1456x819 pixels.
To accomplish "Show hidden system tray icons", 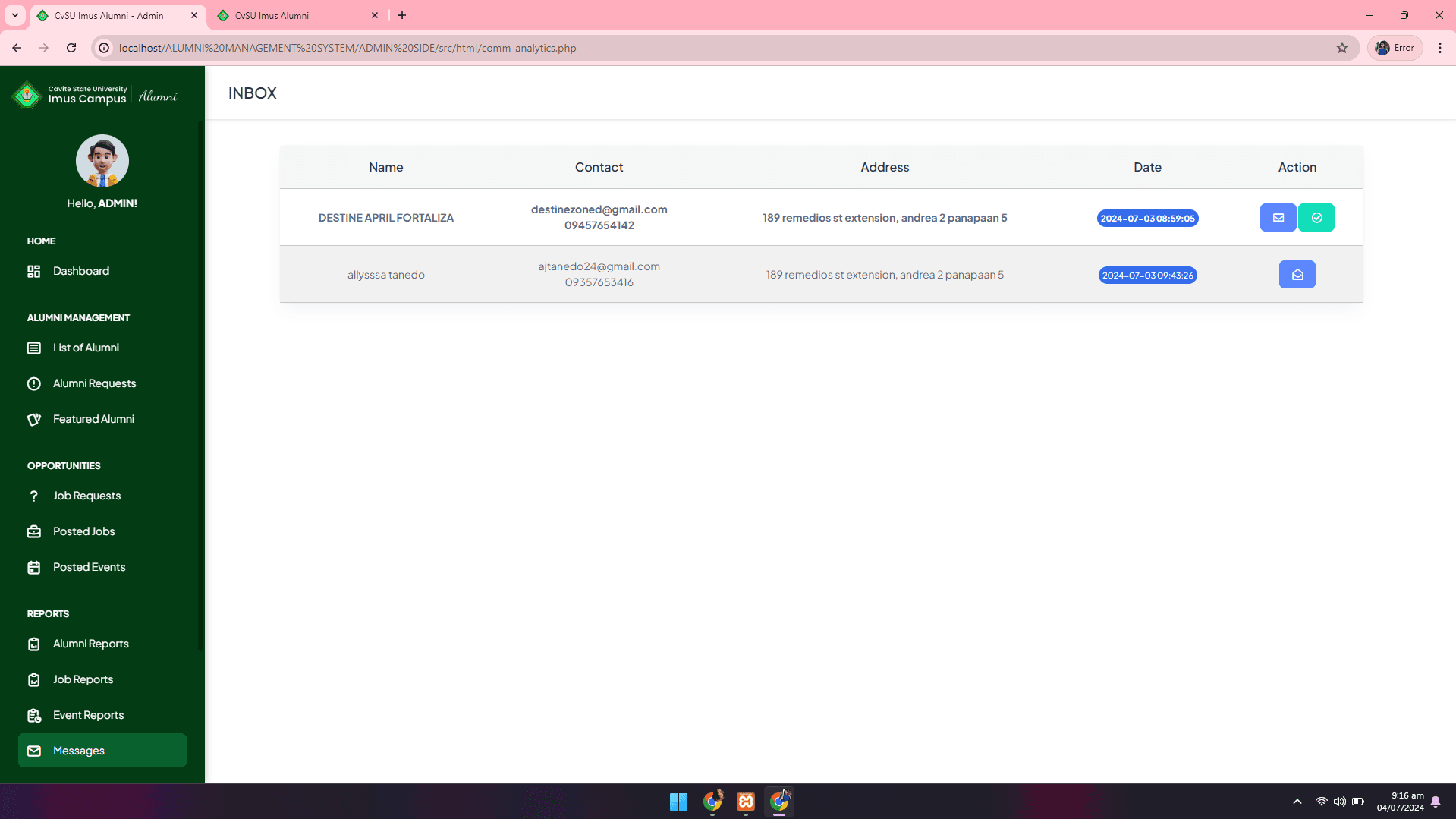I will (1297, 802).
